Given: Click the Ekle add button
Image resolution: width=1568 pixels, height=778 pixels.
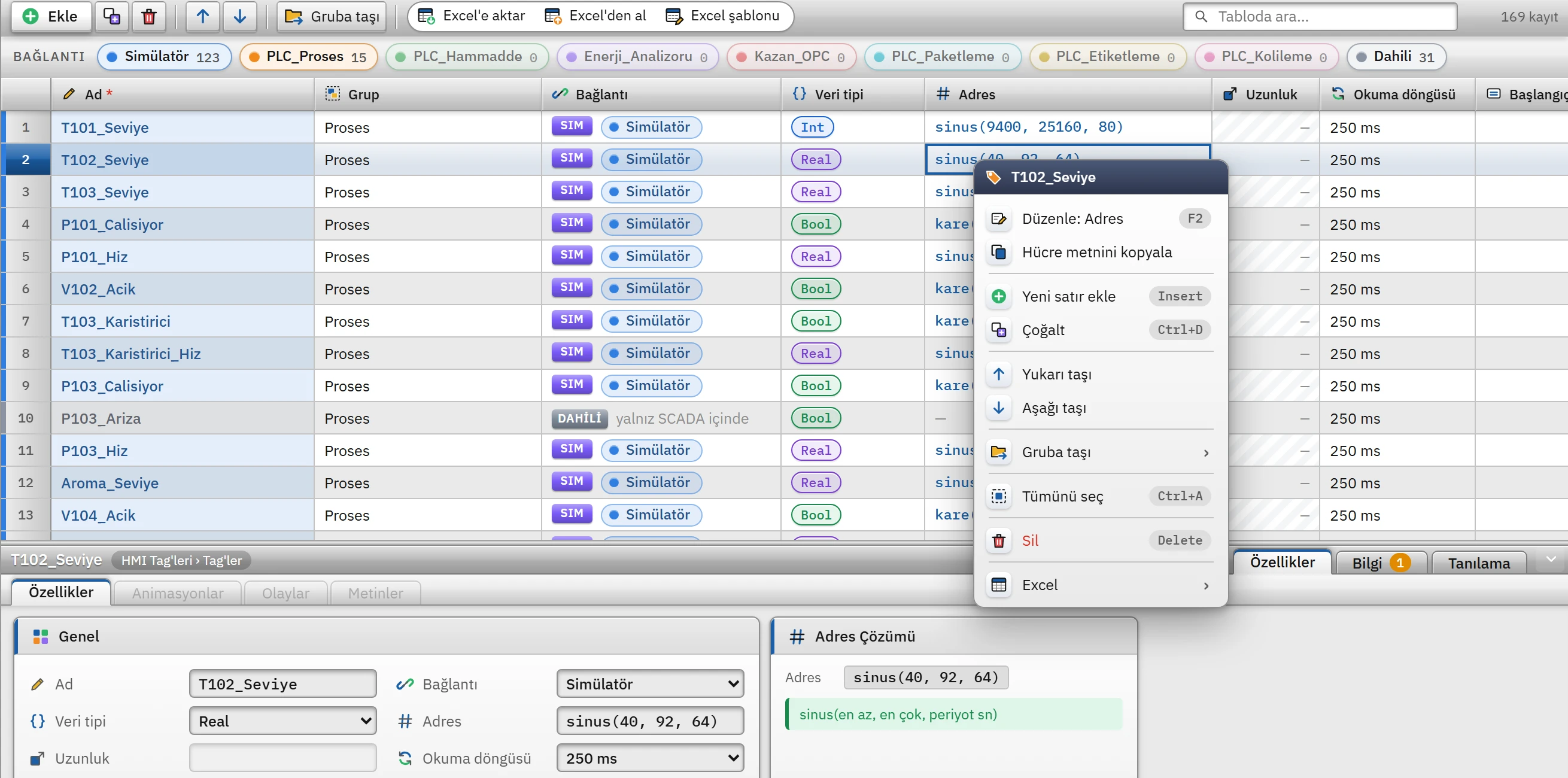Looking at the screenshot, I should click(51, 16).
